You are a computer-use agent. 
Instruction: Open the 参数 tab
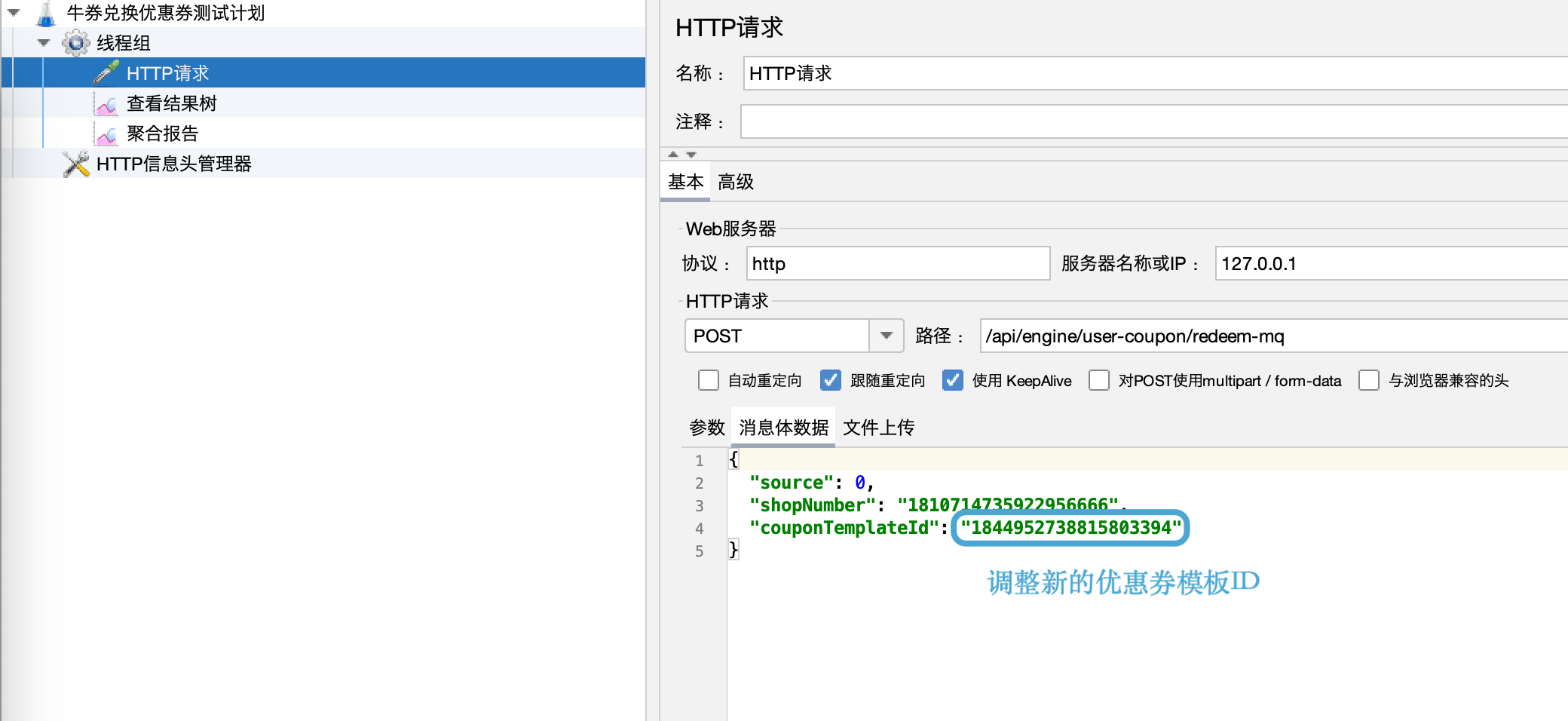[x=706, y=428]
